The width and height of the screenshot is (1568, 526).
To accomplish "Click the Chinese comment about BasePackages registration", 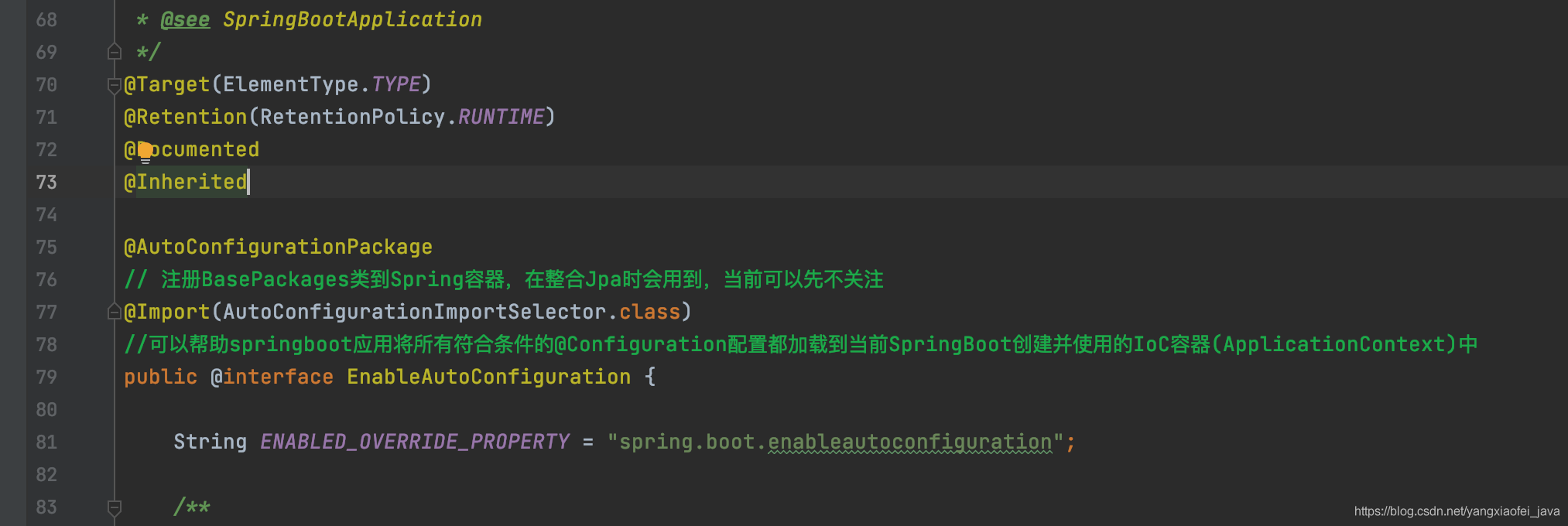I will click(503, 279).
